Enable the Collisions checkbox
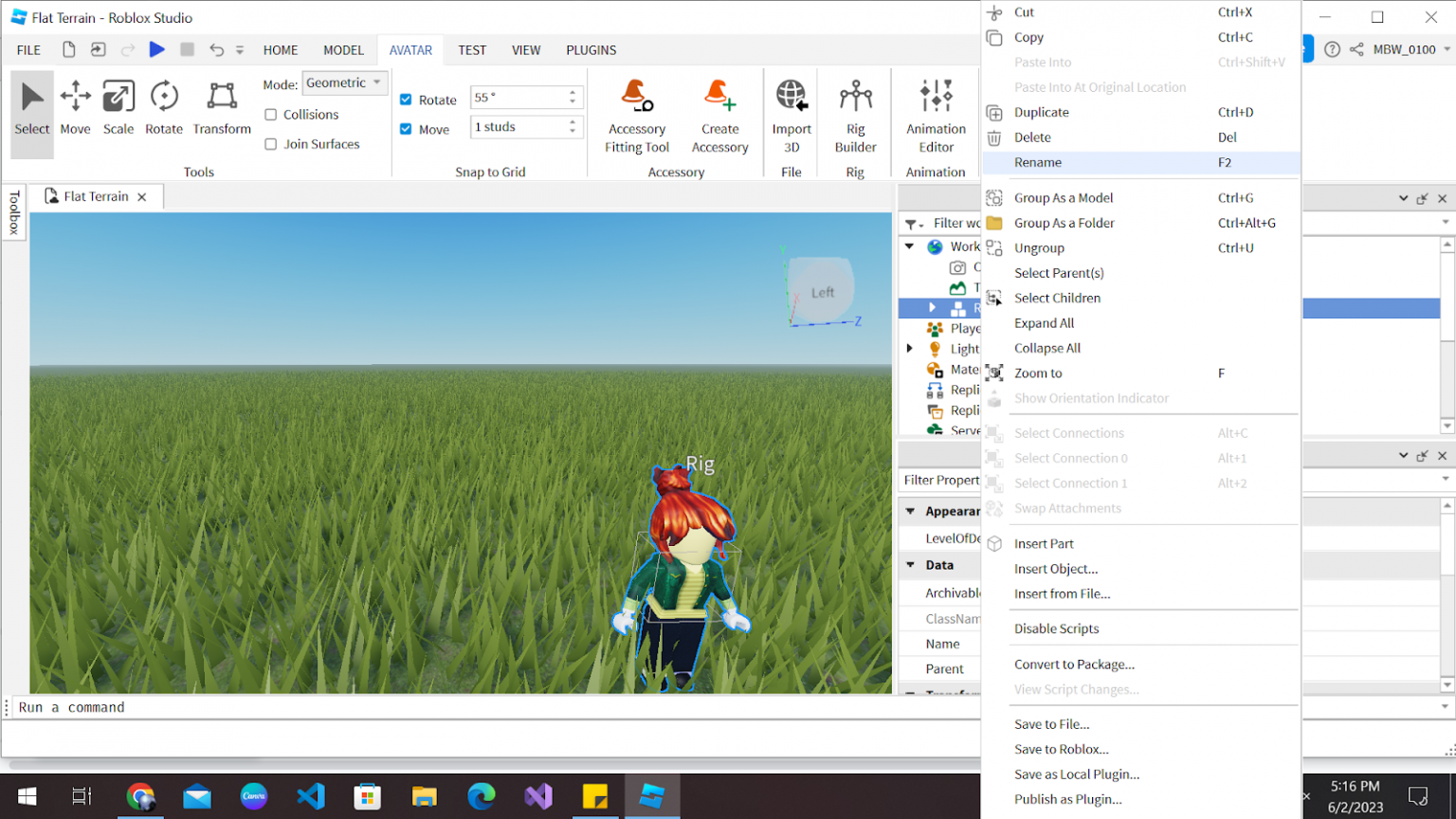 point(270,114)
